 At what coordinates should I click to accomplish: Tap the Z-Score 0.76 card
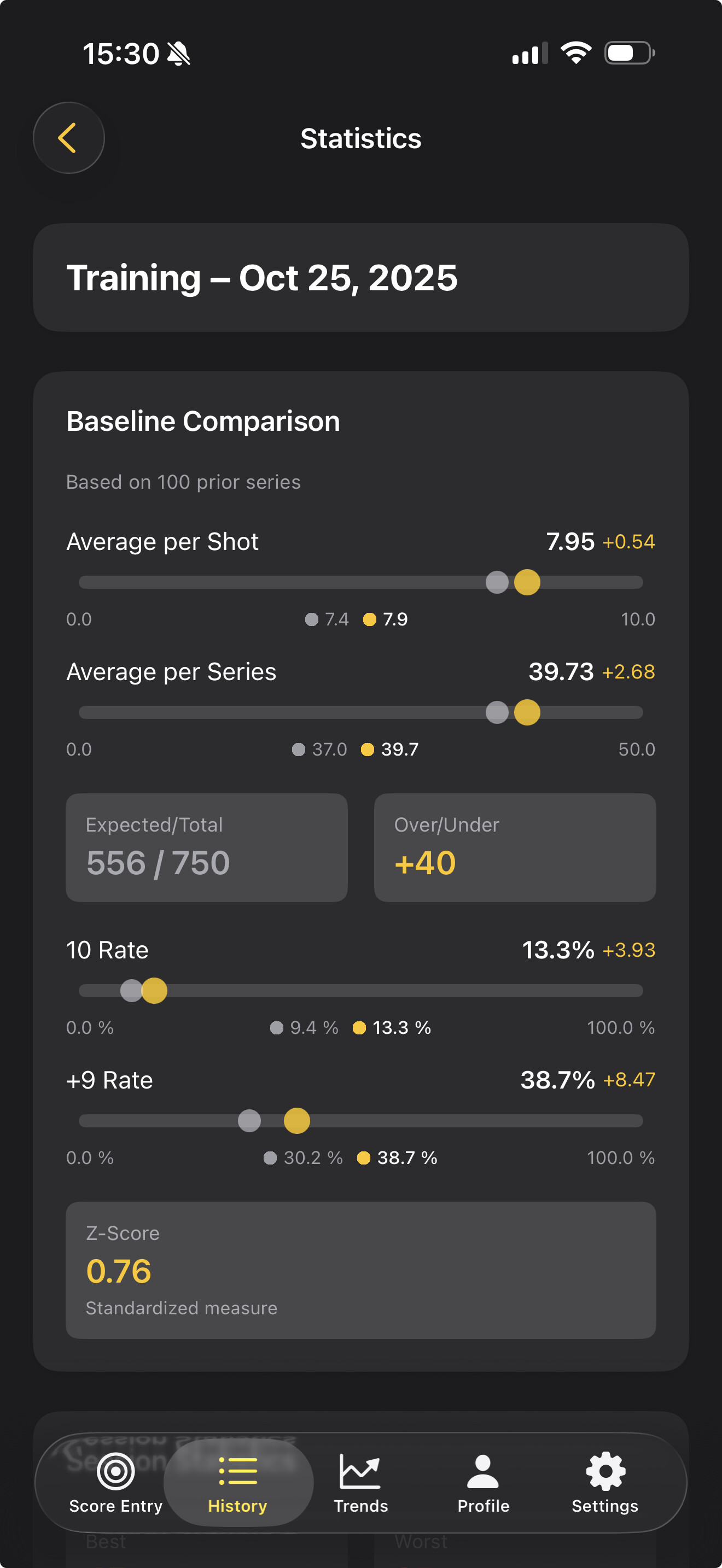click(x=360, y=1269)
